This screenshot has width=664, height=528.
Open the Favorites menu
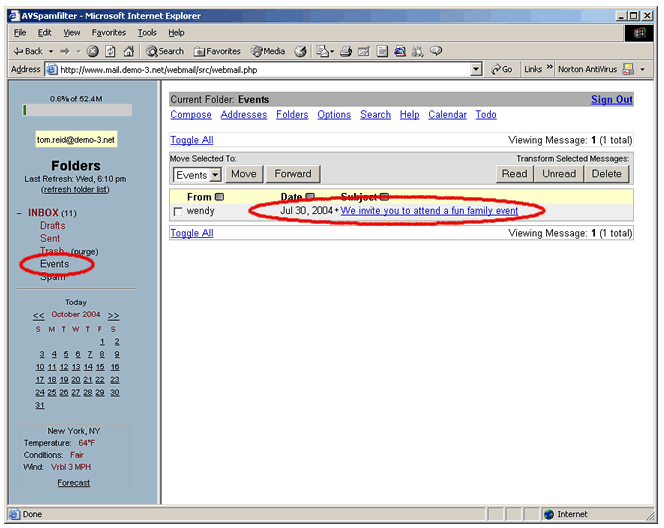tap(109, 33)
